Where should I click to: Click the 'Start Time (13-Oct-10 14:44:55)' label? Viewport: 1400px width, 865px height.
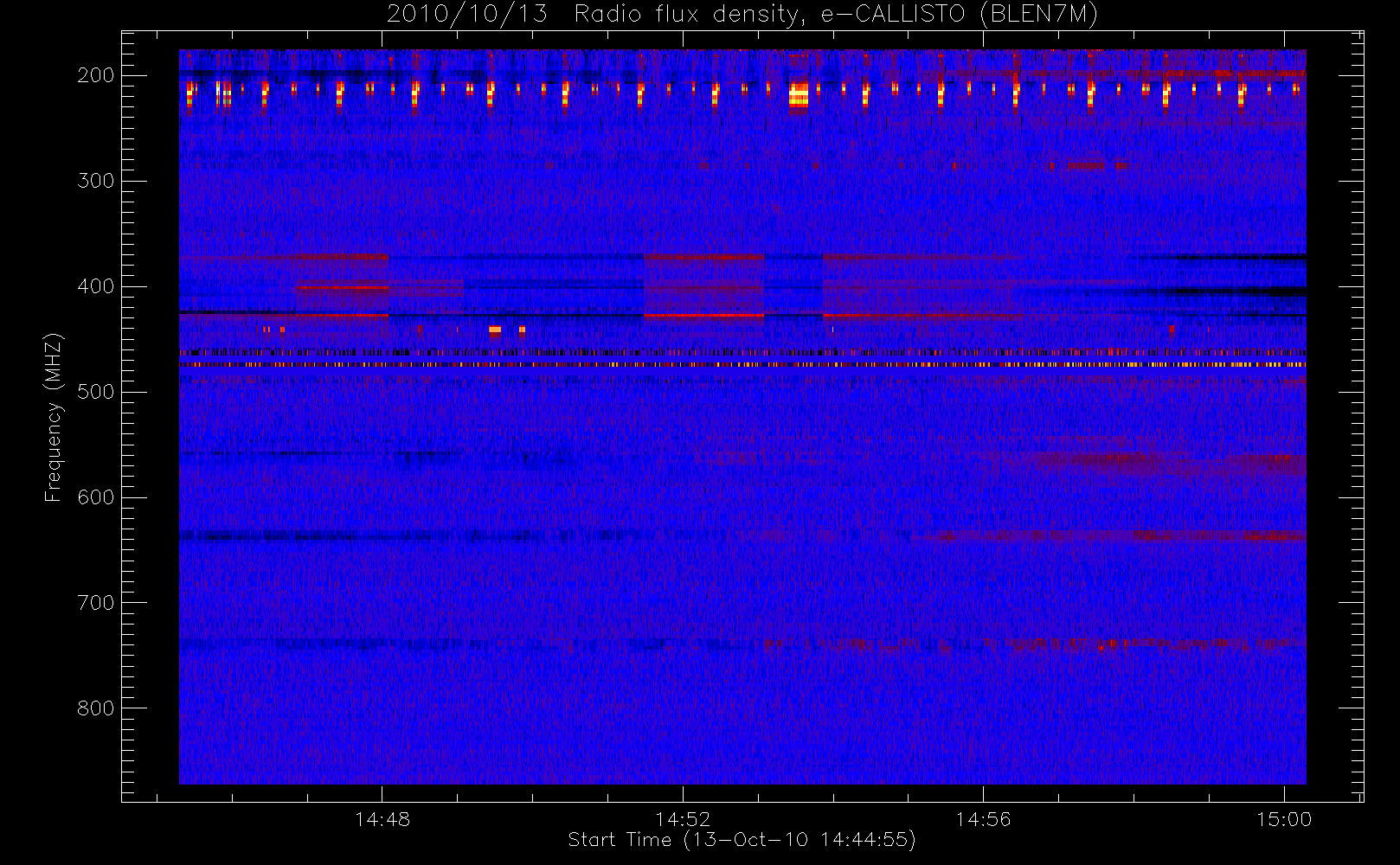coord(742,840)
